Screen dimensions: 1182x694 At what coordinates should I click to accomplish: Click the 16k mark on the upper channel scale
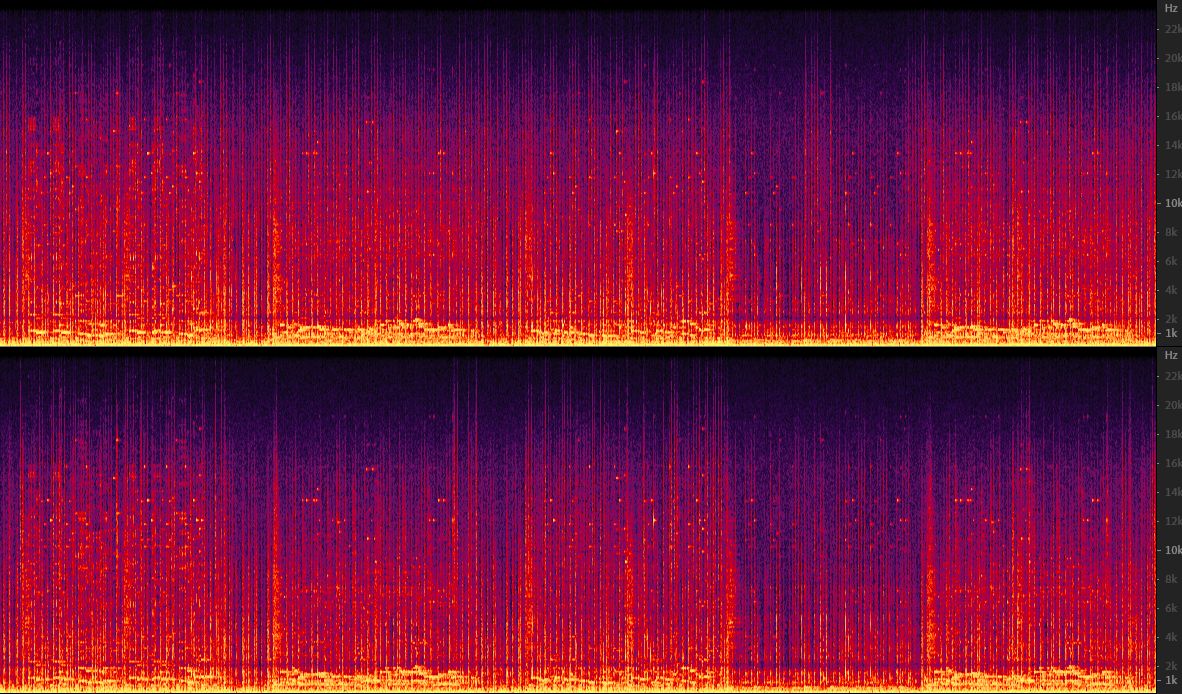click(1172, 116)
